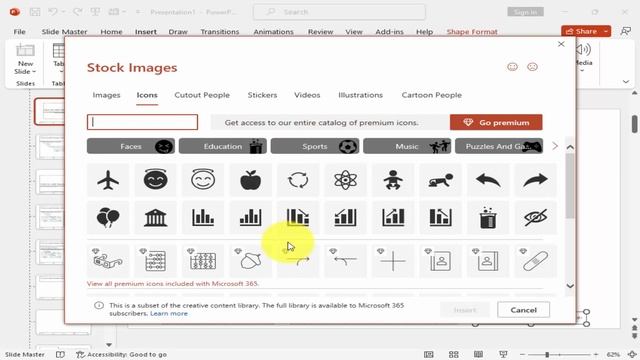Switch to Slide Sorter view icon
Image resolution: width=640 pixels, height=360 pixels.
453,354
